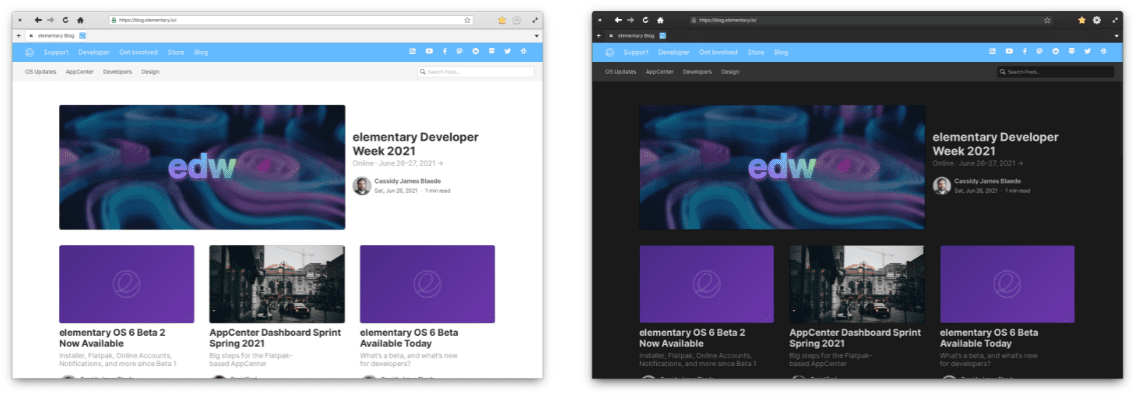
Task: Add a new tab in the dark window
Action: tap(599, 35)
